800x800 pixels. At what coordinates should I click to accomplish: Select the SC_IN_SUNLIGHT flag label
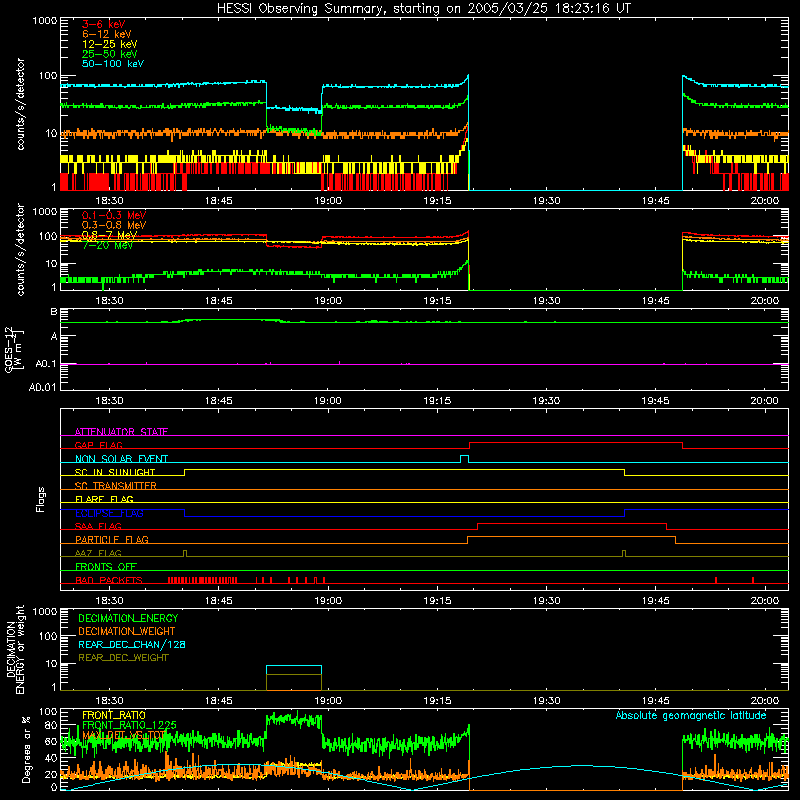point(115,472)
